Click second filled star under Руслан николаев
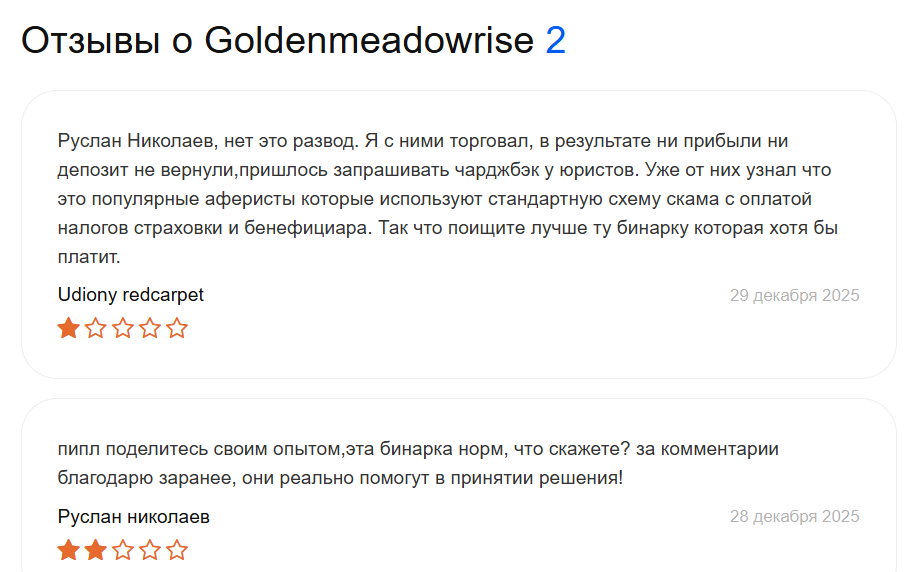Image resolution: width=912 pixels, height=572 pixels. (96, 550)
